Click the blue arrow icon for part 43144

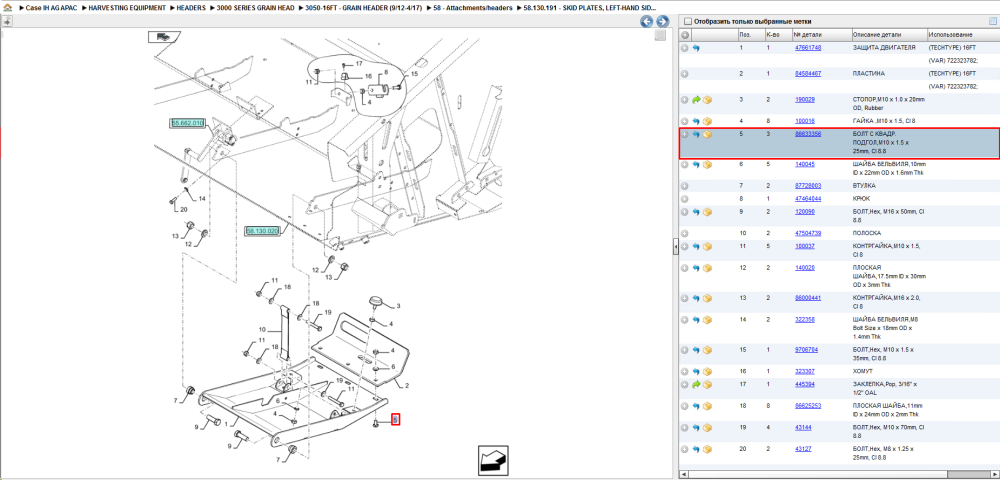coord(696,428)
